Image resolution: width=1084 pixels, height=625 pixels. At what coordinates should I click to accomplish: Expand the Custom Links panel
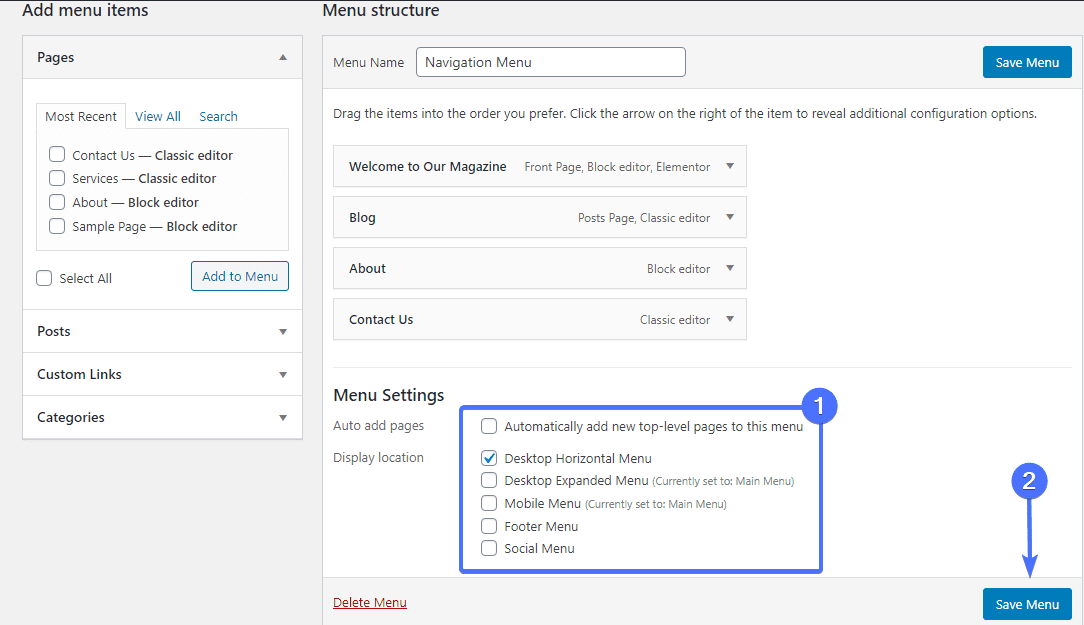[x=283, y=375]
